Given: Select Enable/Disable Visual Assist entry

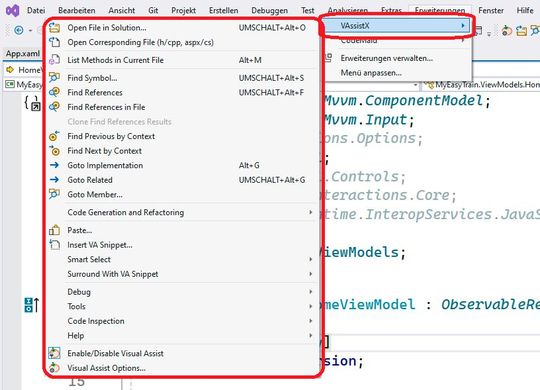Looking at the screenshot, I should click(x=181, y=353).
